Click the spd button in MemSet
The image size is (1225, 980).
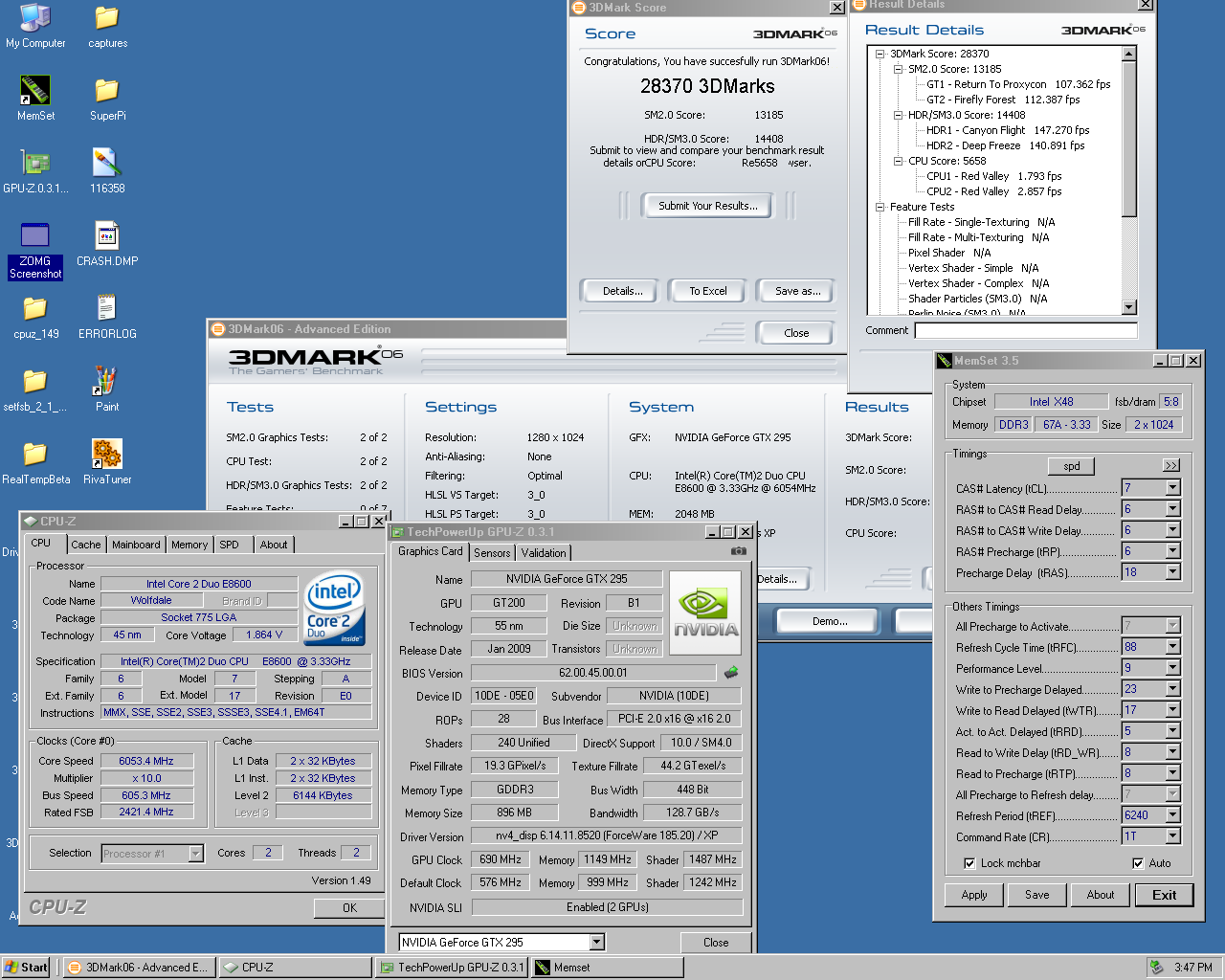[1072, 466]
